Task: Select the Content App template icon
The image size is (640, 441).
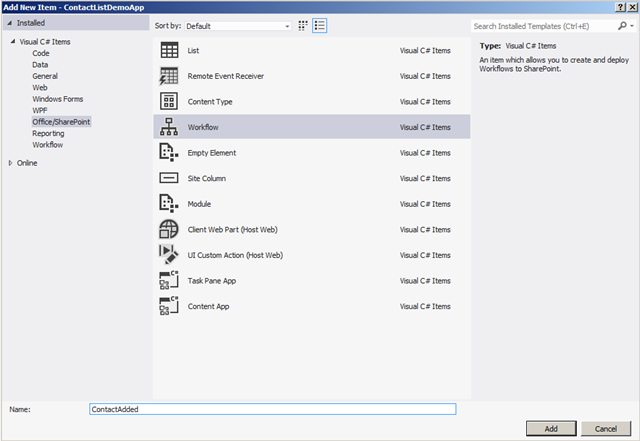Action: 169,306
